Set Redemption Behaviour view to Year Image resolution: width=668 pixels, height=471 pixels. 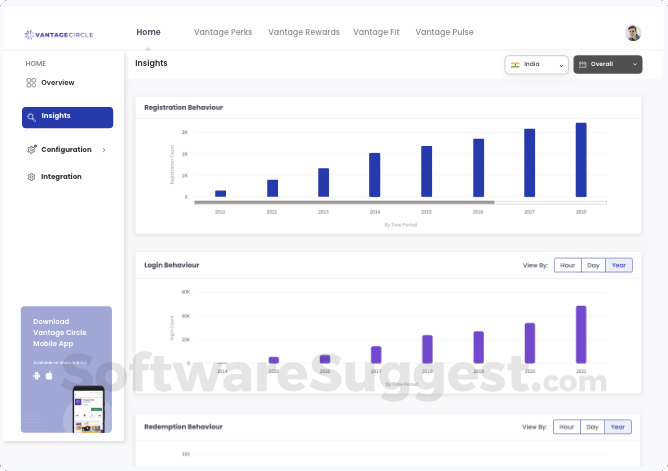point(618,427)
